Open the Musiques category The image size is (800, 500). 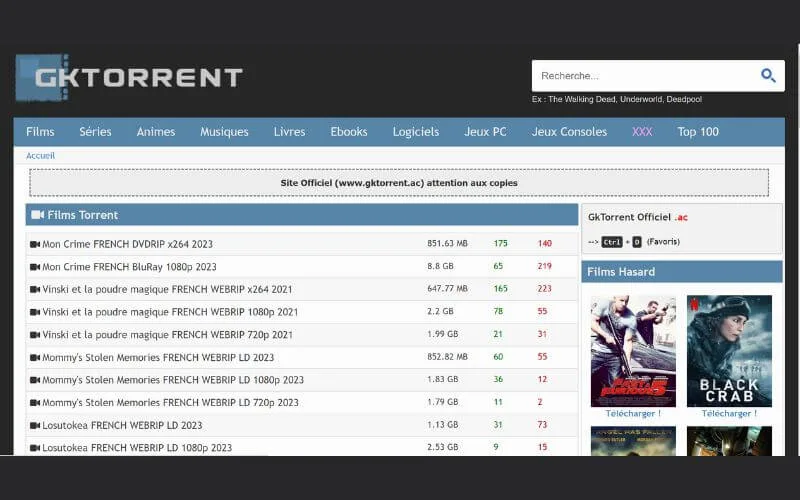[x=224, y=132]
